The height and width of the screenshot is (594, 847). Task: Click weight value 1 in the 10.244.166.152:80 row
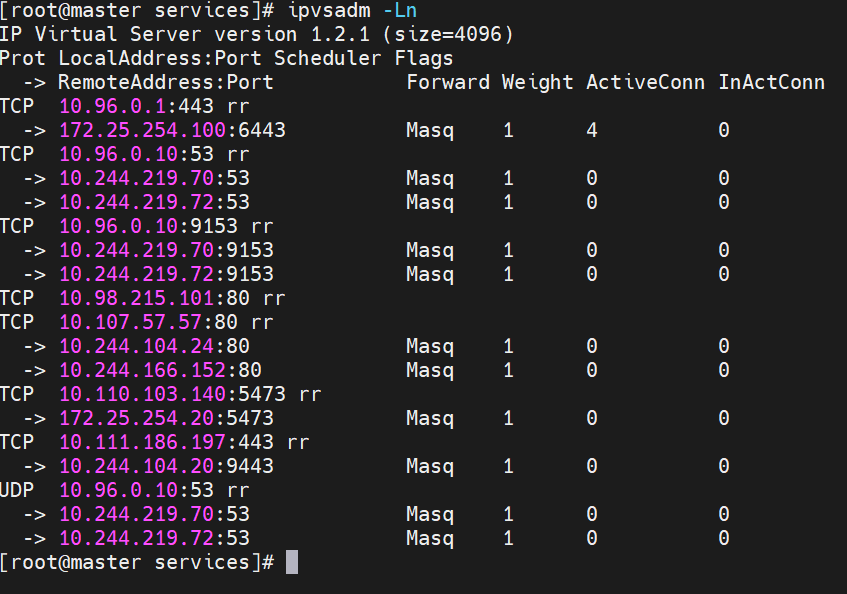tap(508, 370)
